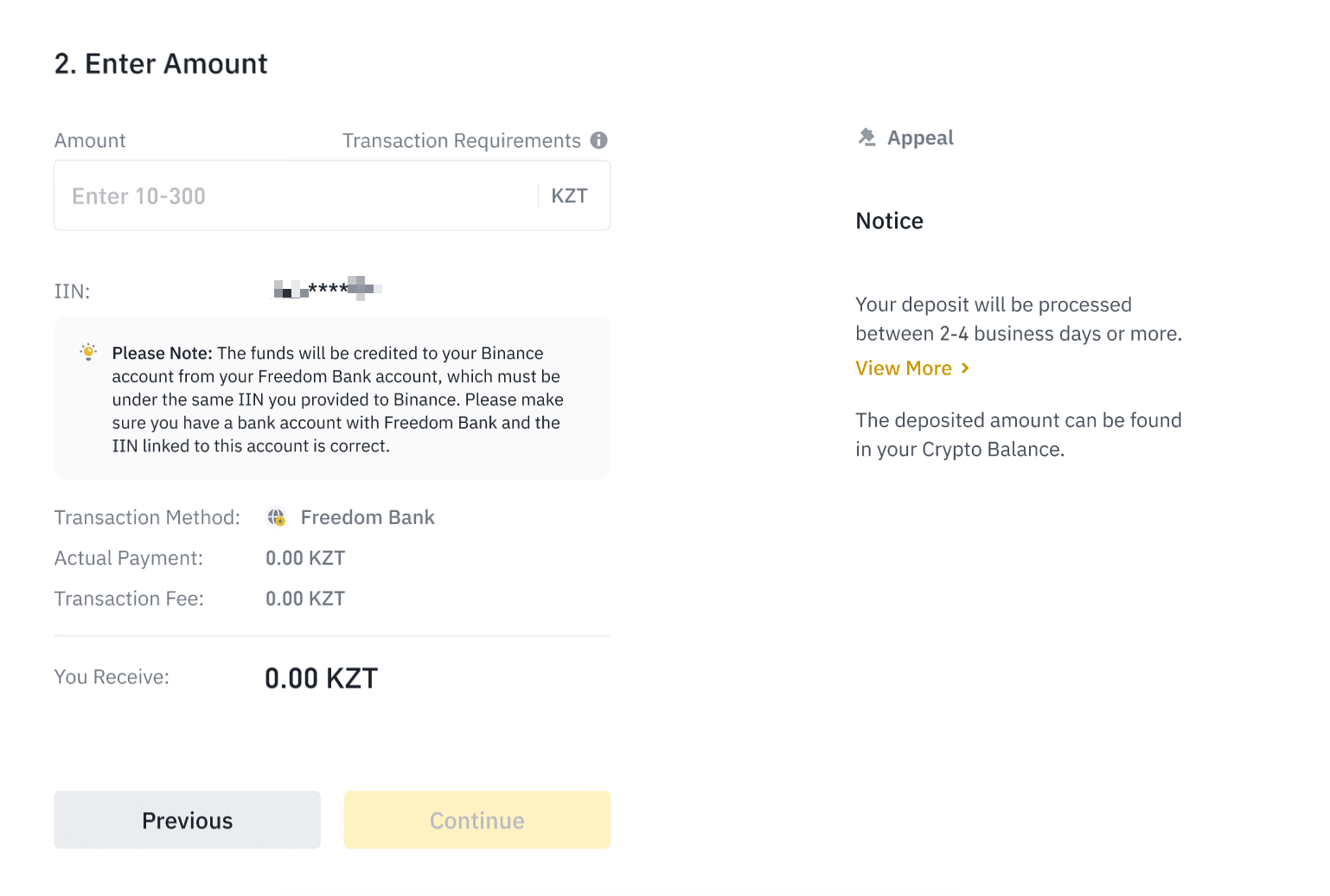The width and height of the screenshot is (1330, 896).
Task: Go back with the Previous button
Action: 187,820
